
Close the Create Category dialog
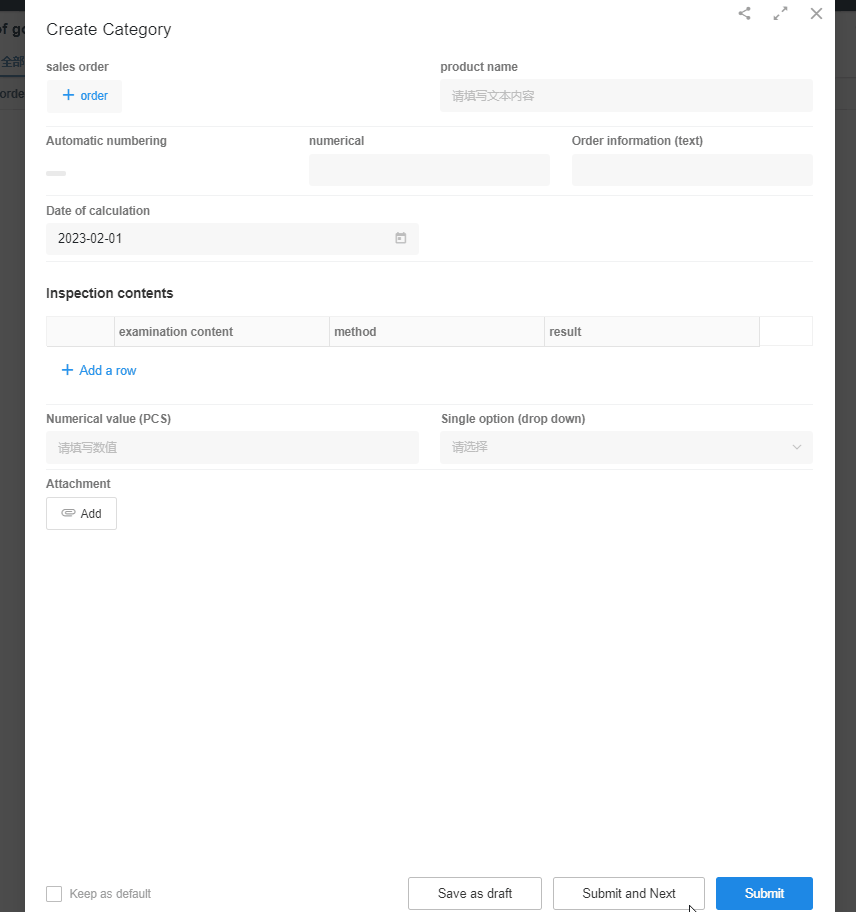pos(816,14)
